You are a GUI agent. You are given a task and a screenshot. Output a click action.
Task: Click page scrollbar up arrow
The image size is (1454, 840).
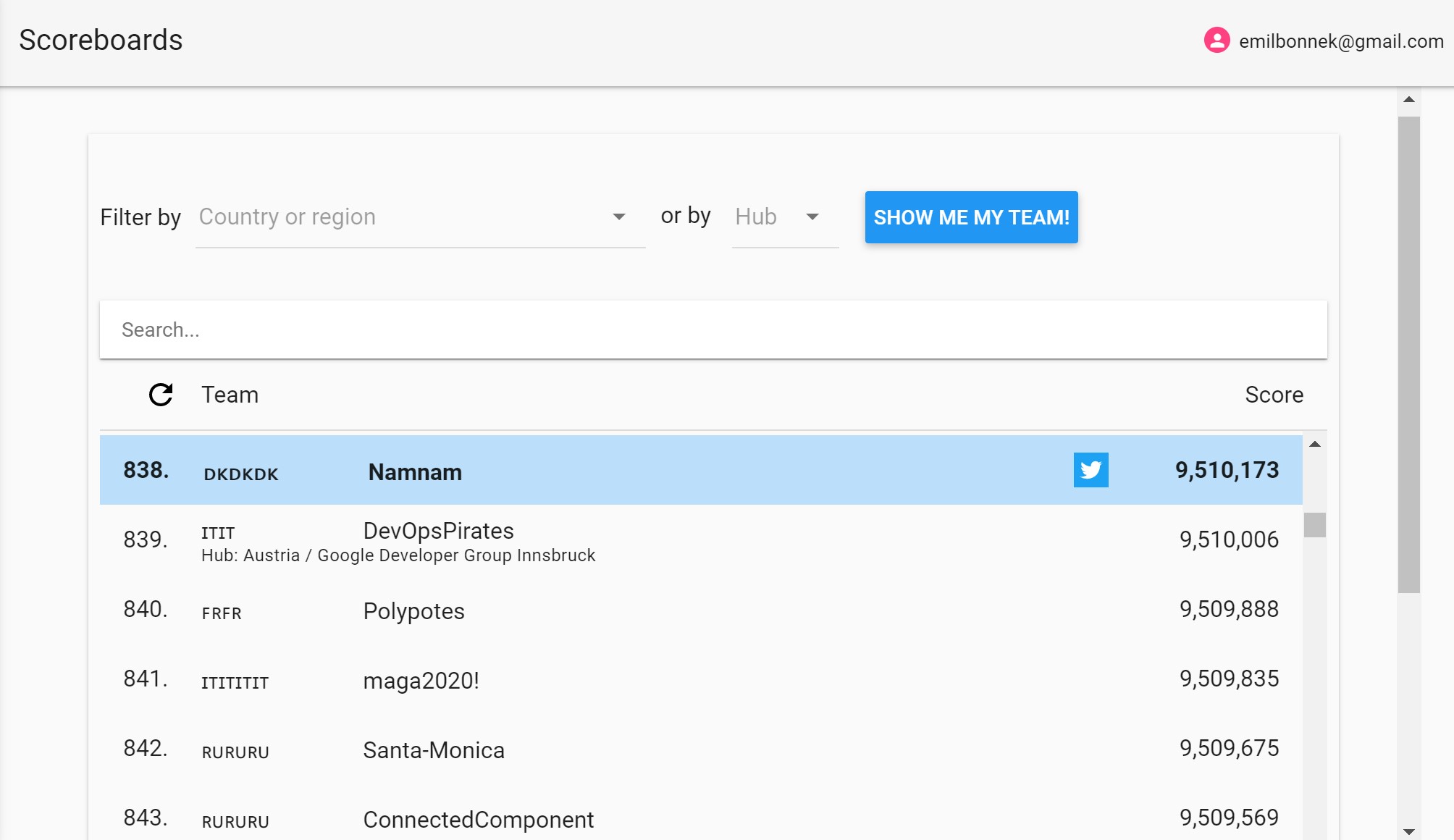point(1408,100)
